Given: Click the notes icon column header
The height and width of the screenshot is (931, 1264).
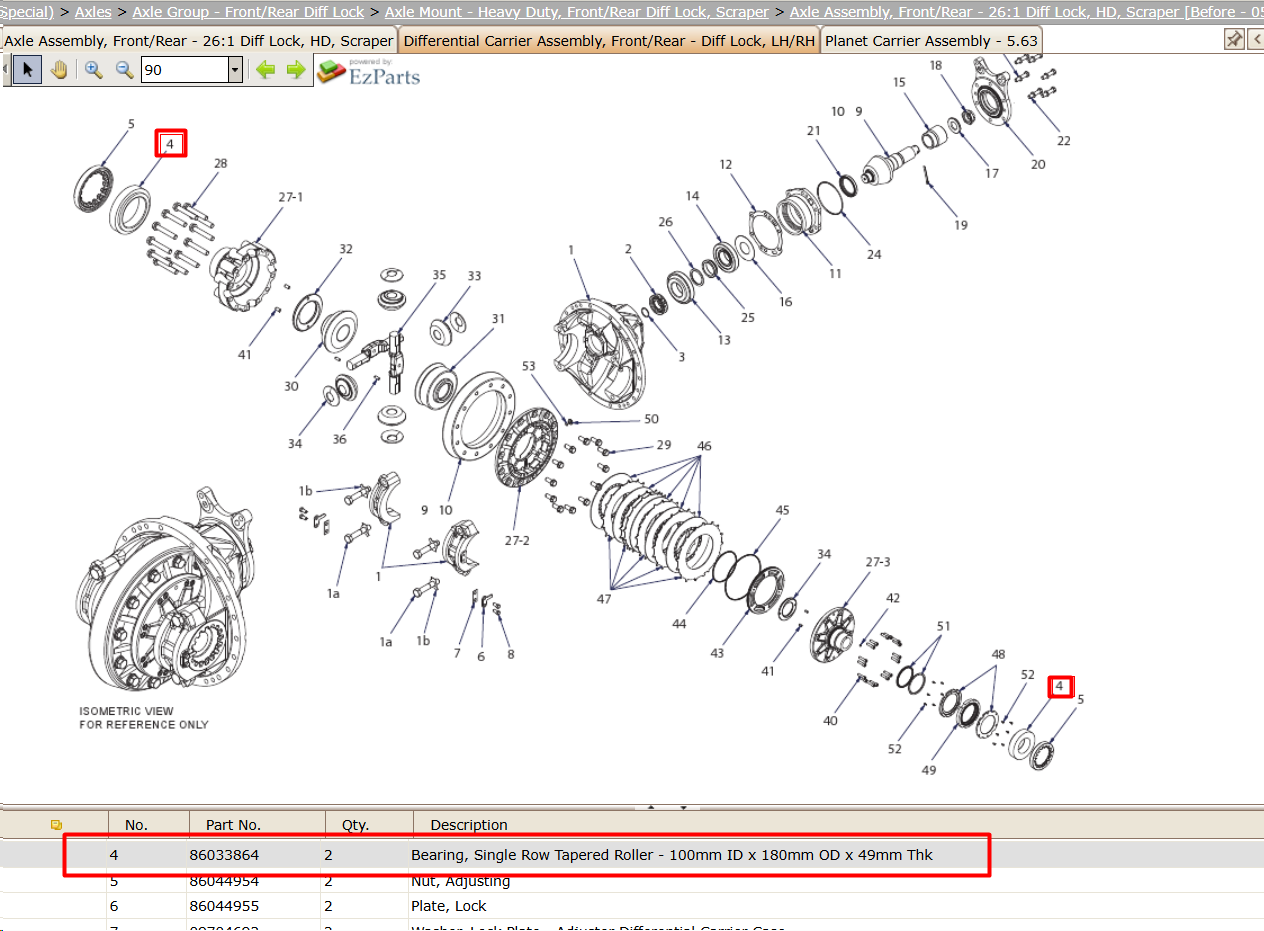Looking at the screenshot, I should coord(56,825).
